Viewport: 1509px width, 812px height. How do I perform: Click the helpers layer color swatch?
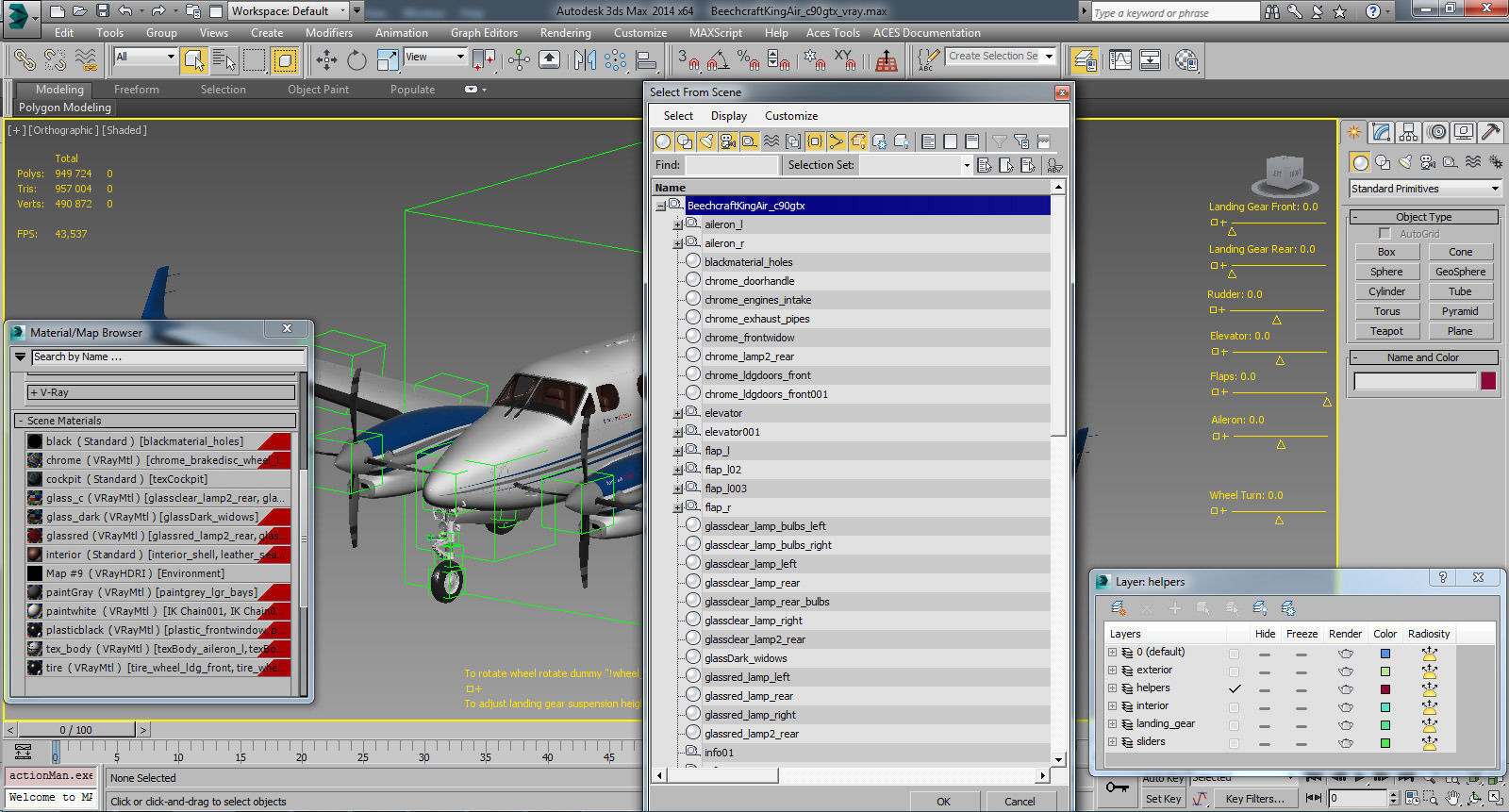1385,689
